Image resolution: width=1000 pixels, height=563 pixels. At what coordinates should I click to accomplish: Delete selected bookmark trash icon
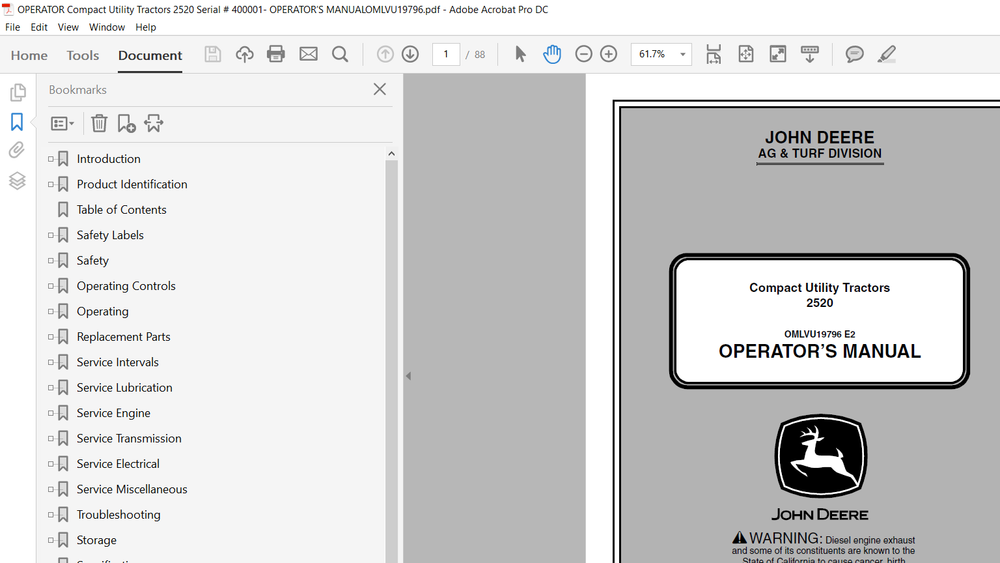pyautogui.click(x=99, y=123)
